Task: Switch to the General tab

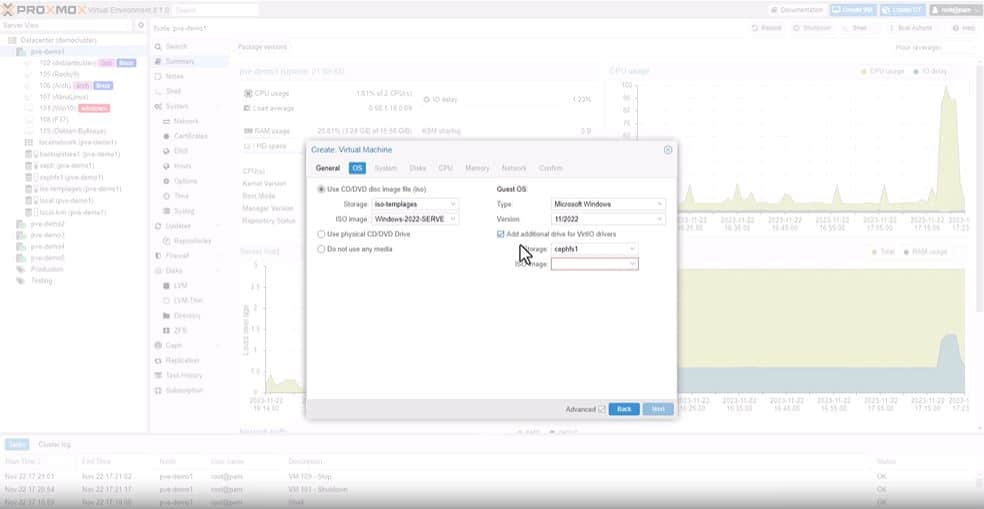Action: [328, 168]
